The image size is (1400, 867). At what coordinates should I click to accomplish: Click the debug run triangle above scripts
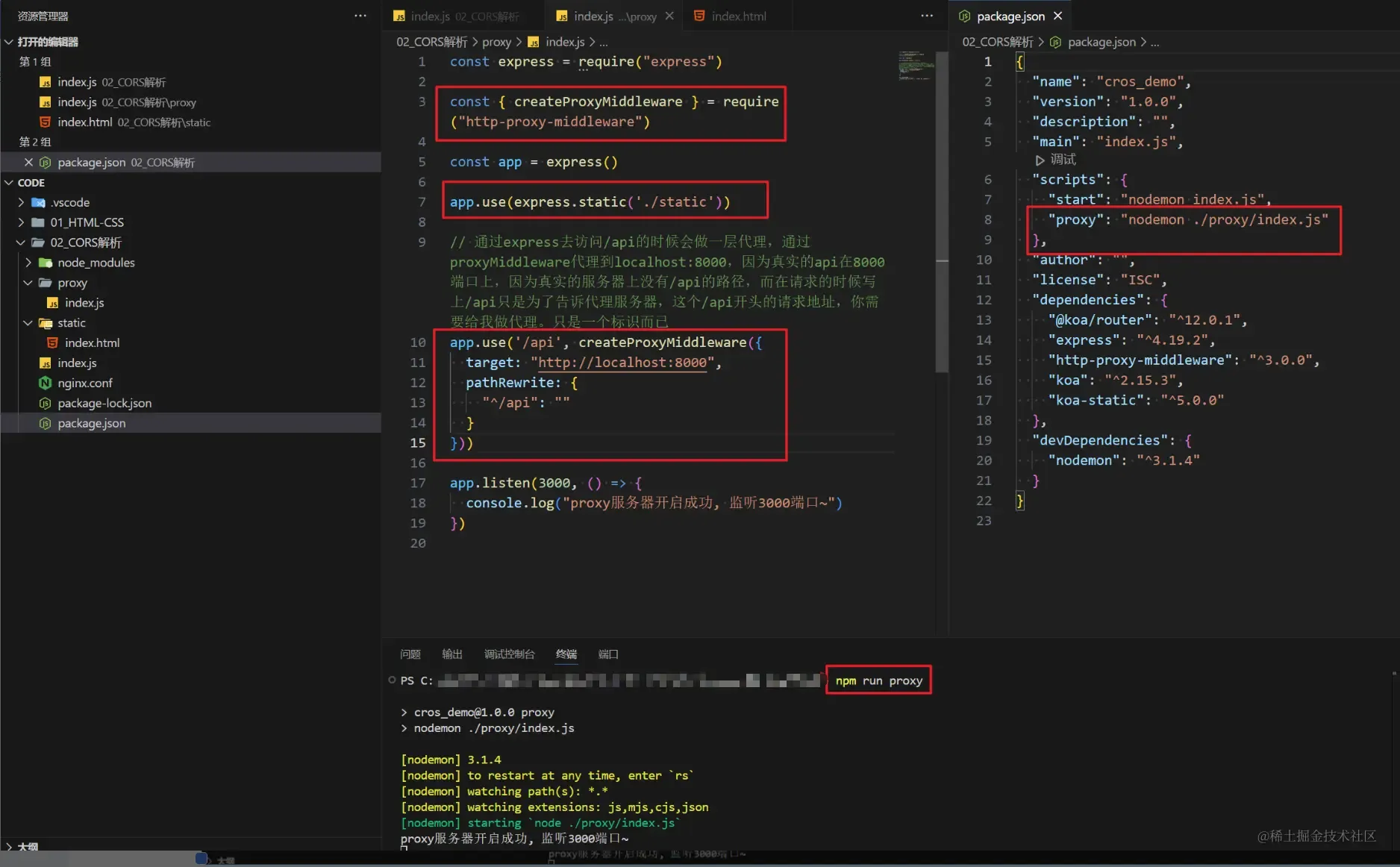pos(1040,160)
